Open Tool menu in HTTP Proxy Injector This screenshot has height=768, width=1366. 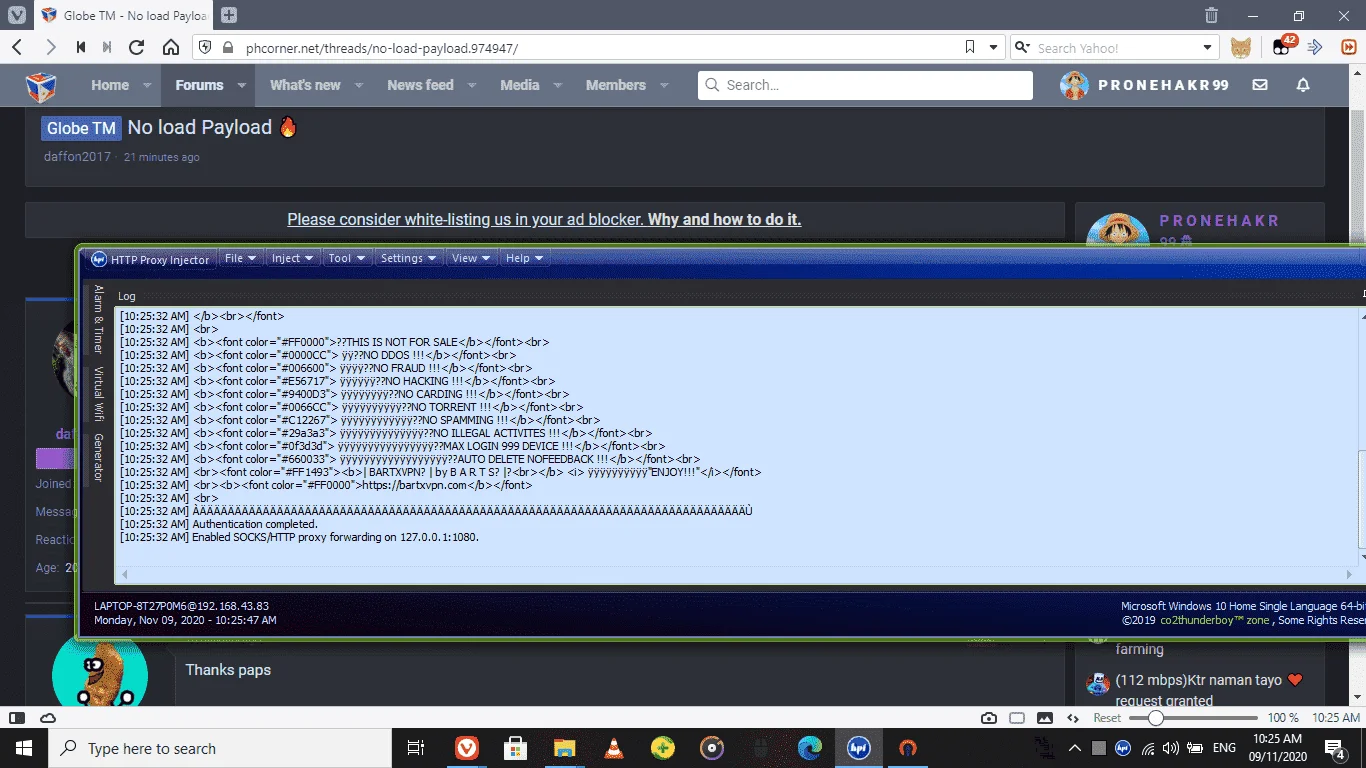tap(347, 258)
